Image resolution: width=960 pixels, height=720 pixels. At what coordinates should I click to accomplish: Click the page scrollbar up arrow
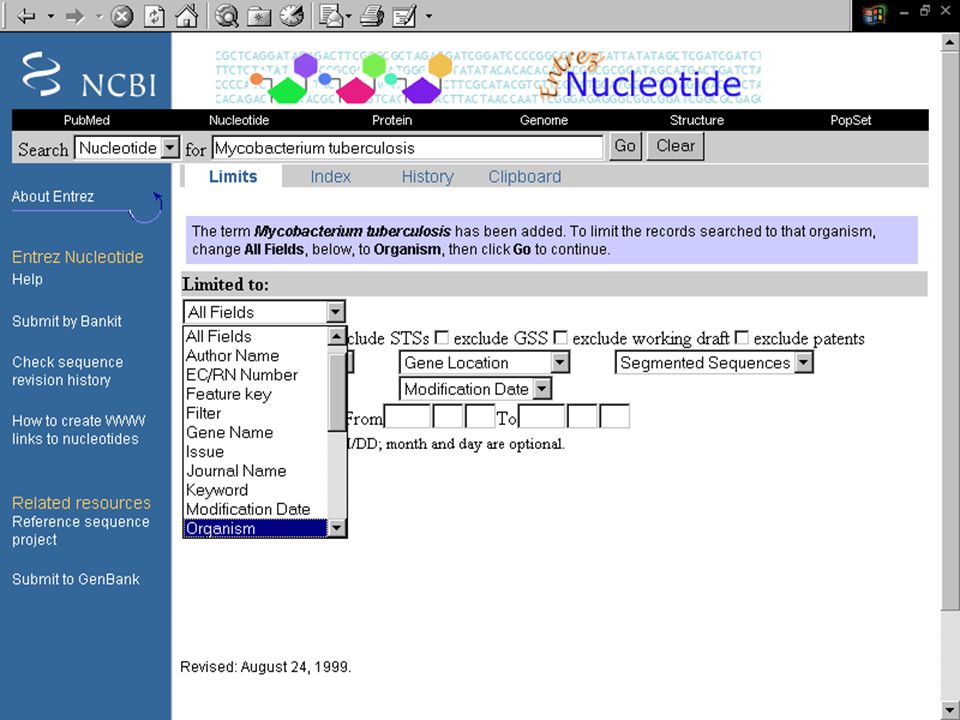tap(950, 43)
